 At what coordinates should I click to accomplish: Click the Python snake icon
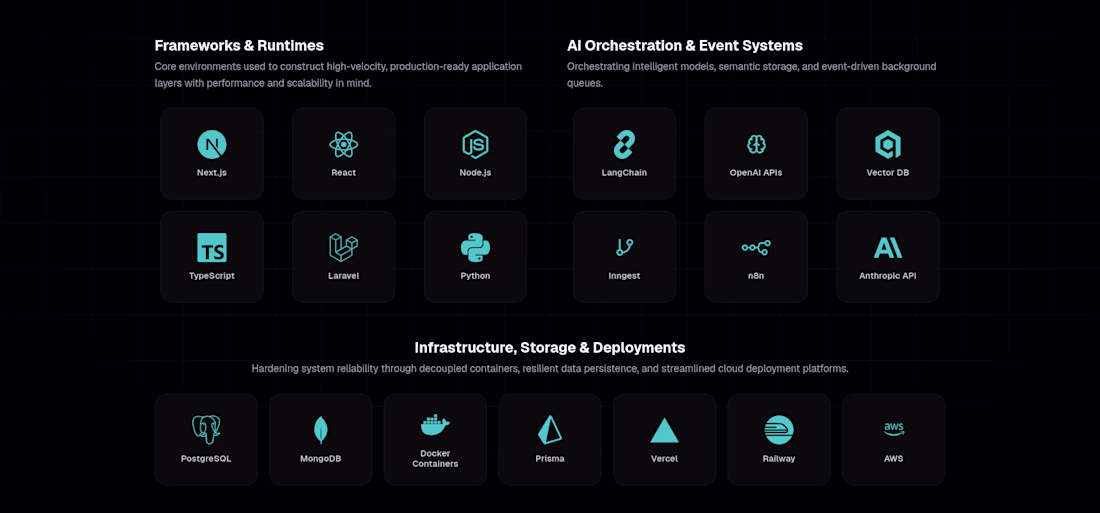pos(476,248)
